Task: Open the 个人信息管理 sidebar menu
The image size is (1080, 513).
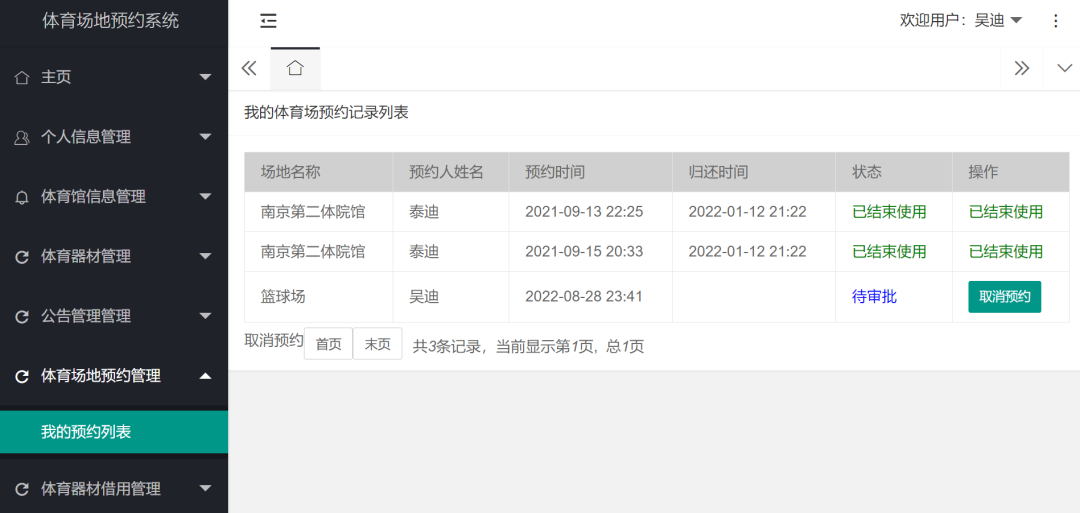Action: click(114, 137)
